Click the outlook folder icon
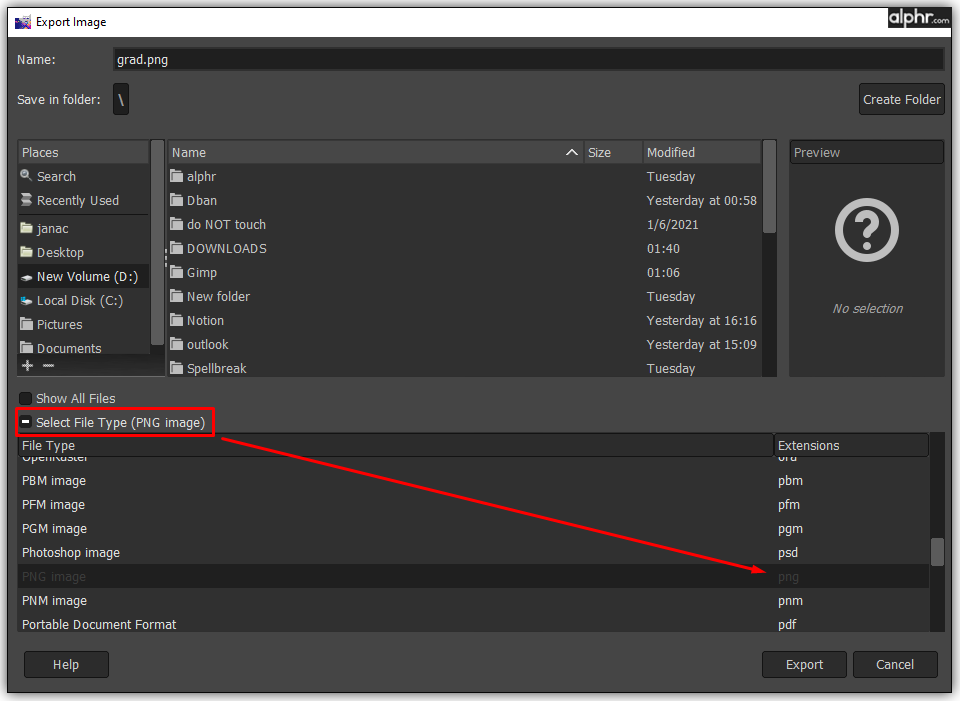The image size is (960, 701). (176, 343)
